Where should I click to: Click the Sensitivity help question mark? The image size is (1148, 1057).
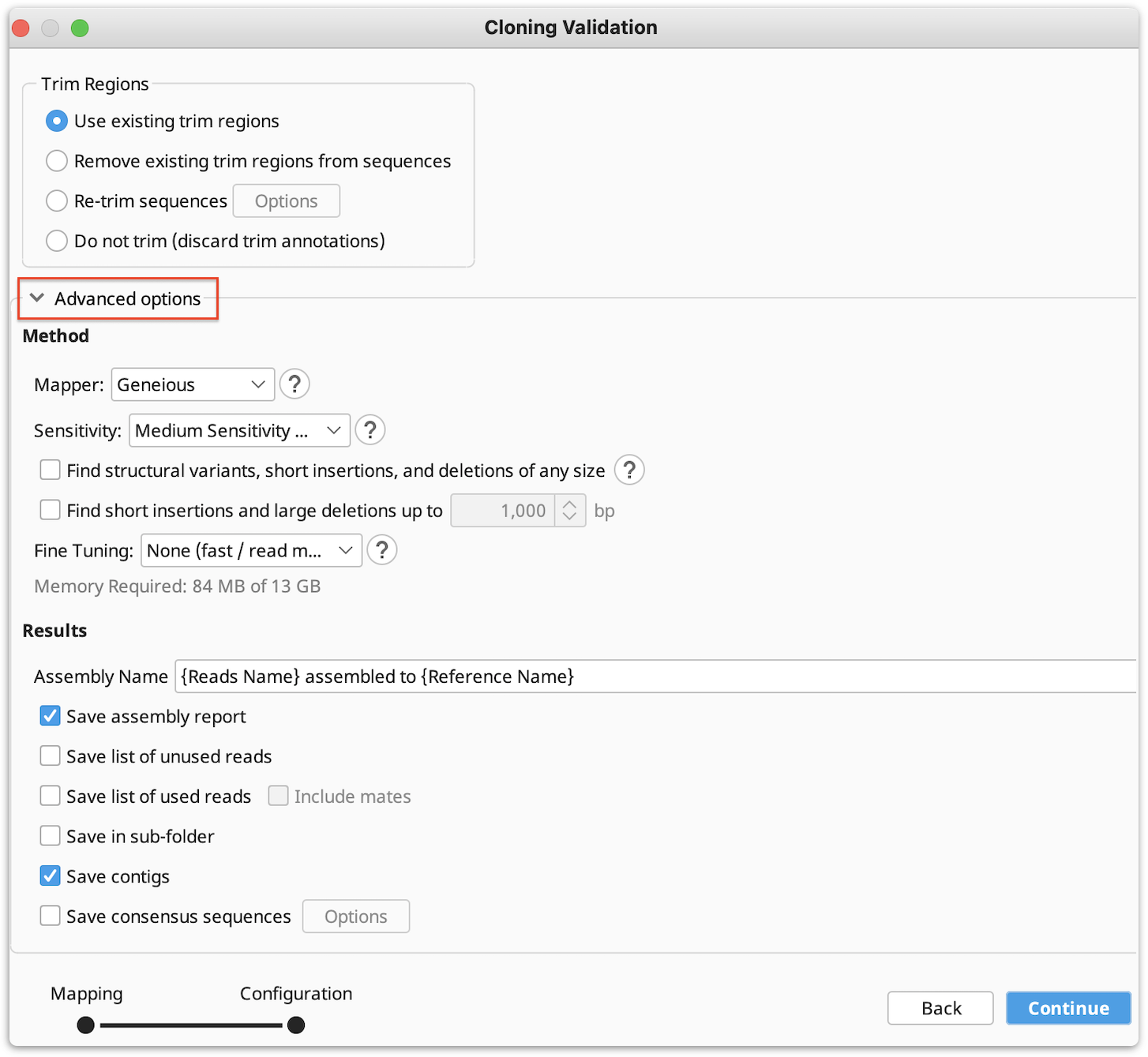click(x=370, y=430)
